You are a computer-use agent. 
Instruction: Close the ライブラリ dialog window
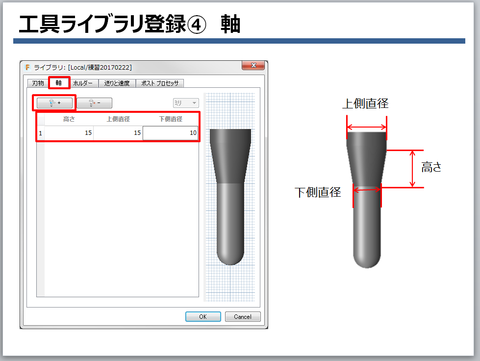click(253, 66)
